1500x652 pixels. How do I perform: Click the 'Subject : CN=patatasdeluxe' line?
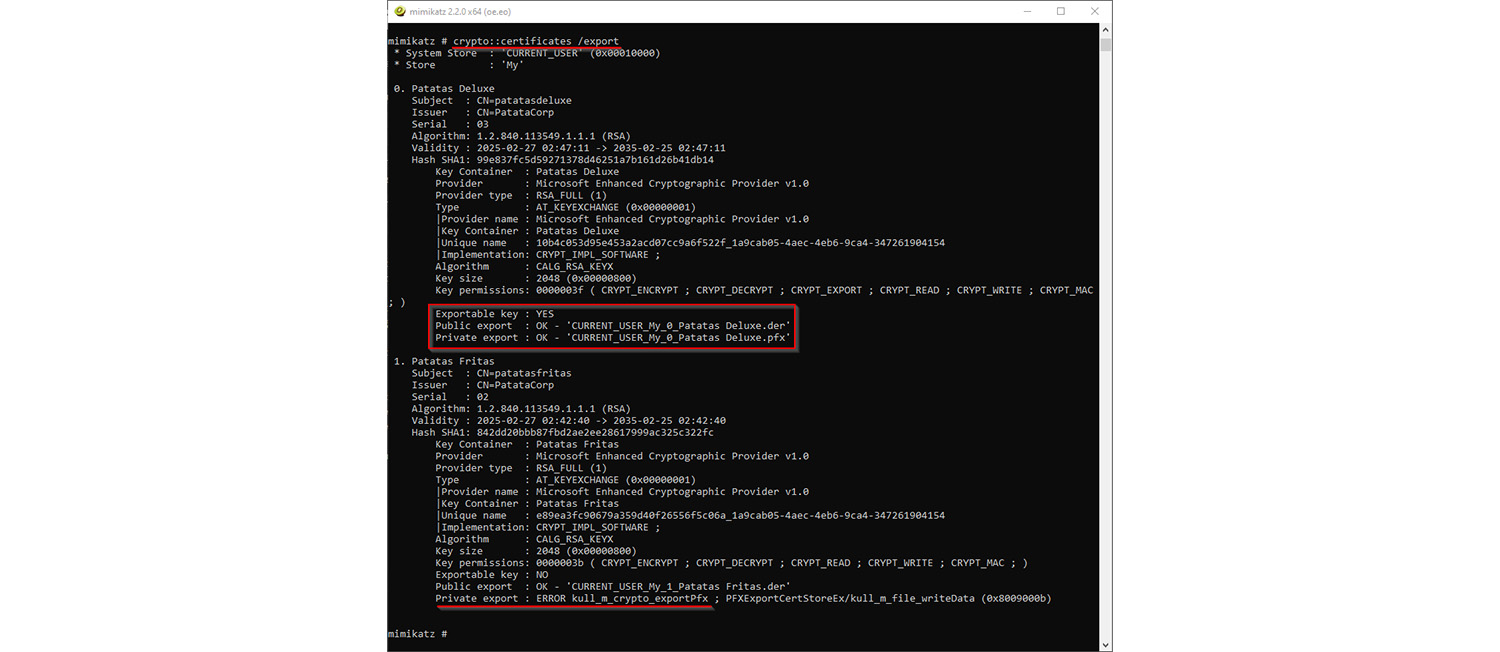click(x=491, y=101)
